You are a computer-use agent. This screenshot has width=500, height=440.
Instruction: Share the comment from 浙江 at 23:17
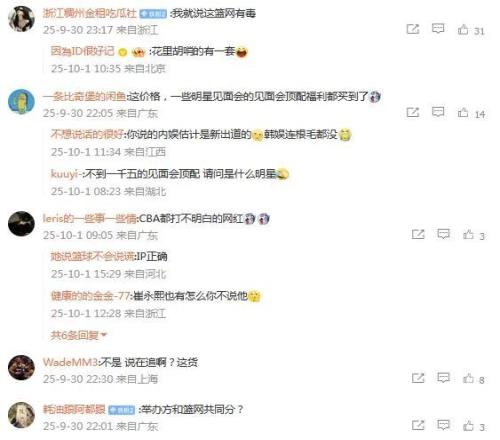(x=413, y=29)
